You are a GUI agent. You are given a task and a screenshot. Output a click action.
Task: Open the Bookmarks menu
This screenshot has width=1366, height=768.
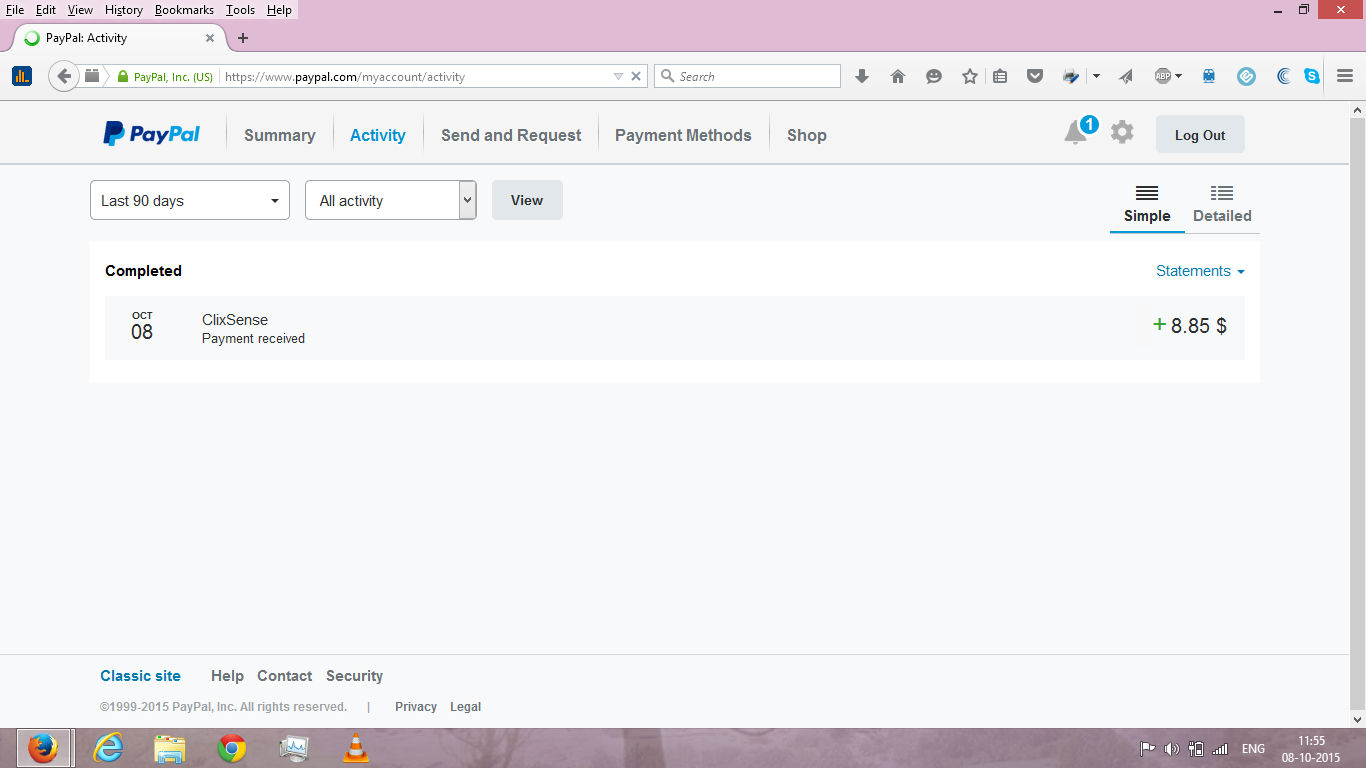(x=184, y=10)
